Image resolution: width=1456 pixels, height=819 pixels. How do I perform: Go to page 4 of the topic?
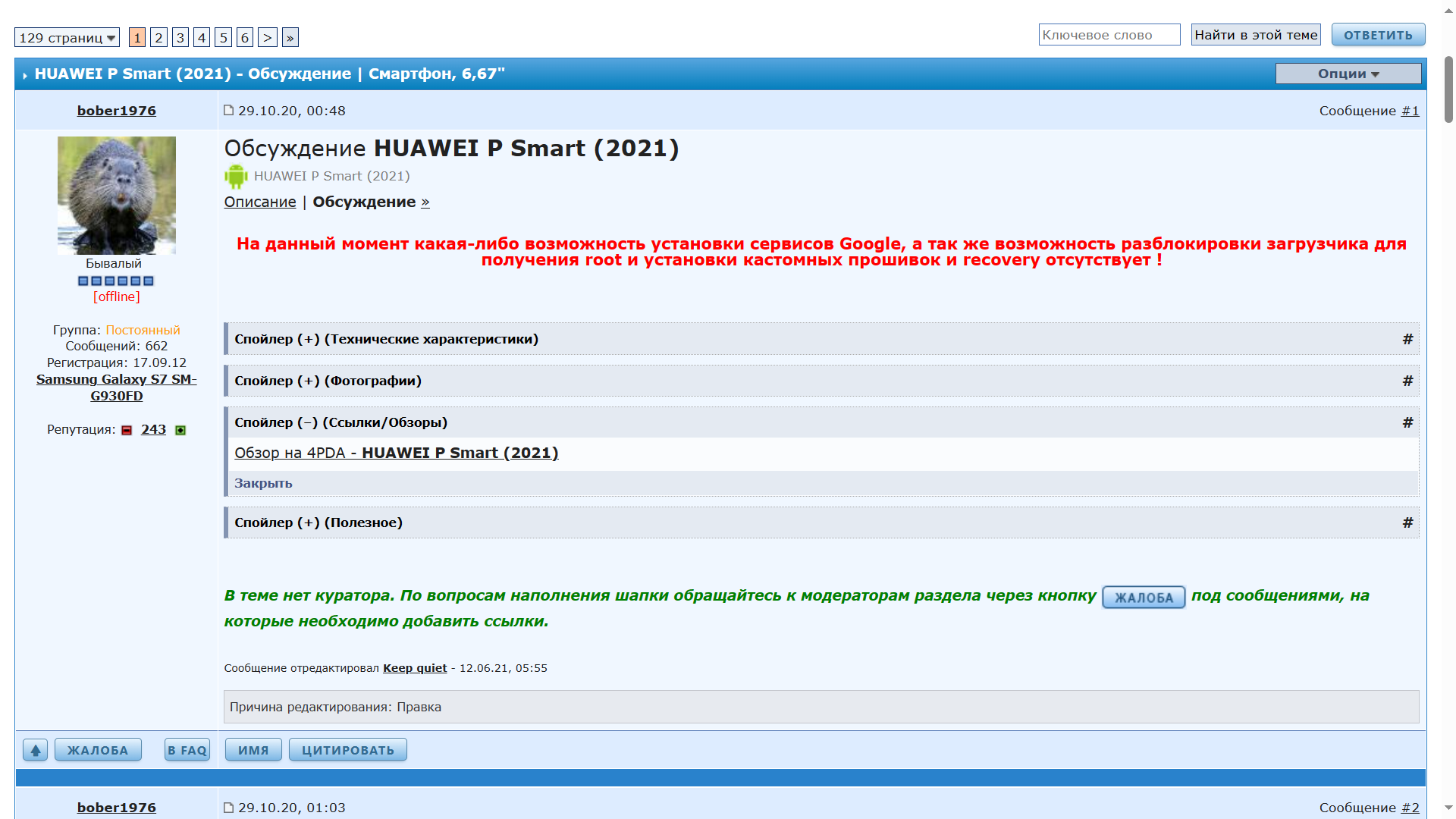(x=202, y=37)
